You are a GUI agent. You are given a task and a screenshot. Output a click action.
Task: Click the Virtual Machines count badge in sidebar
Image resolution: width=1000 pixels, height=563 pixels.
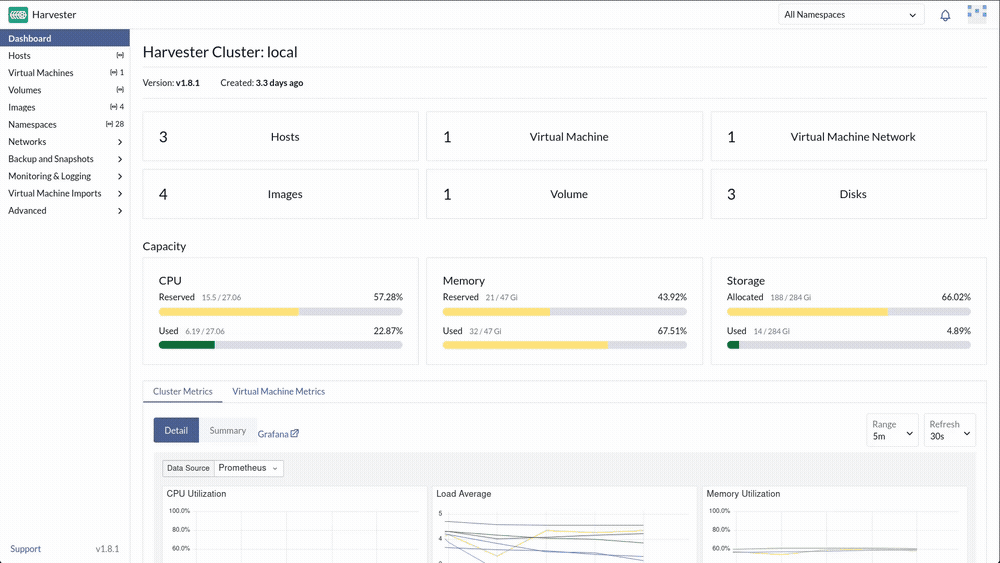click(x=117, y=73)
